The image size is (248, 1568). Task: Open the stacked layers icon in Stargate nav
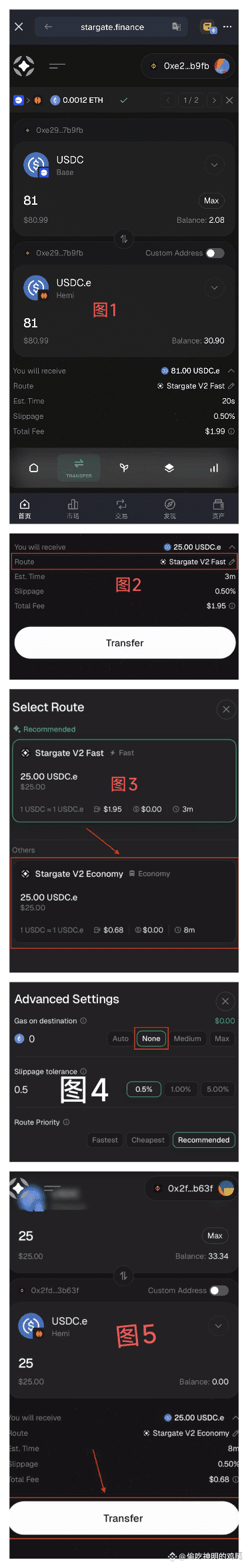coord(169,468)
